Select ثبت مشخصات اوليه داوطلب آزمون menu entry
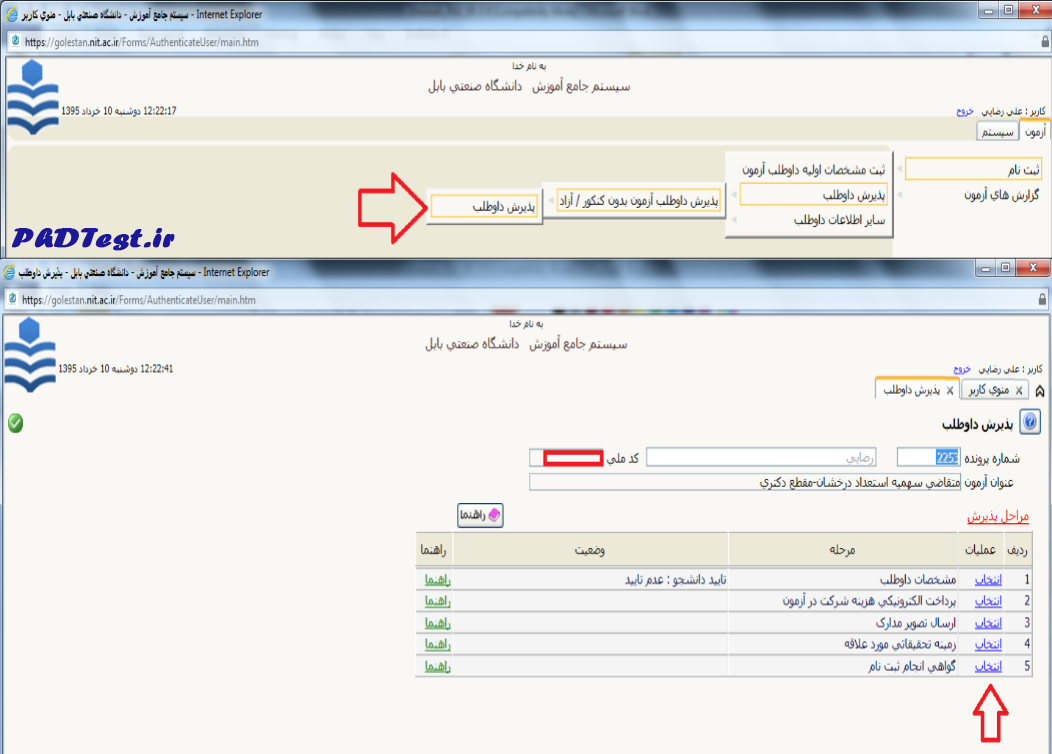The image size is (1052, 754). [x=813, y=170]
